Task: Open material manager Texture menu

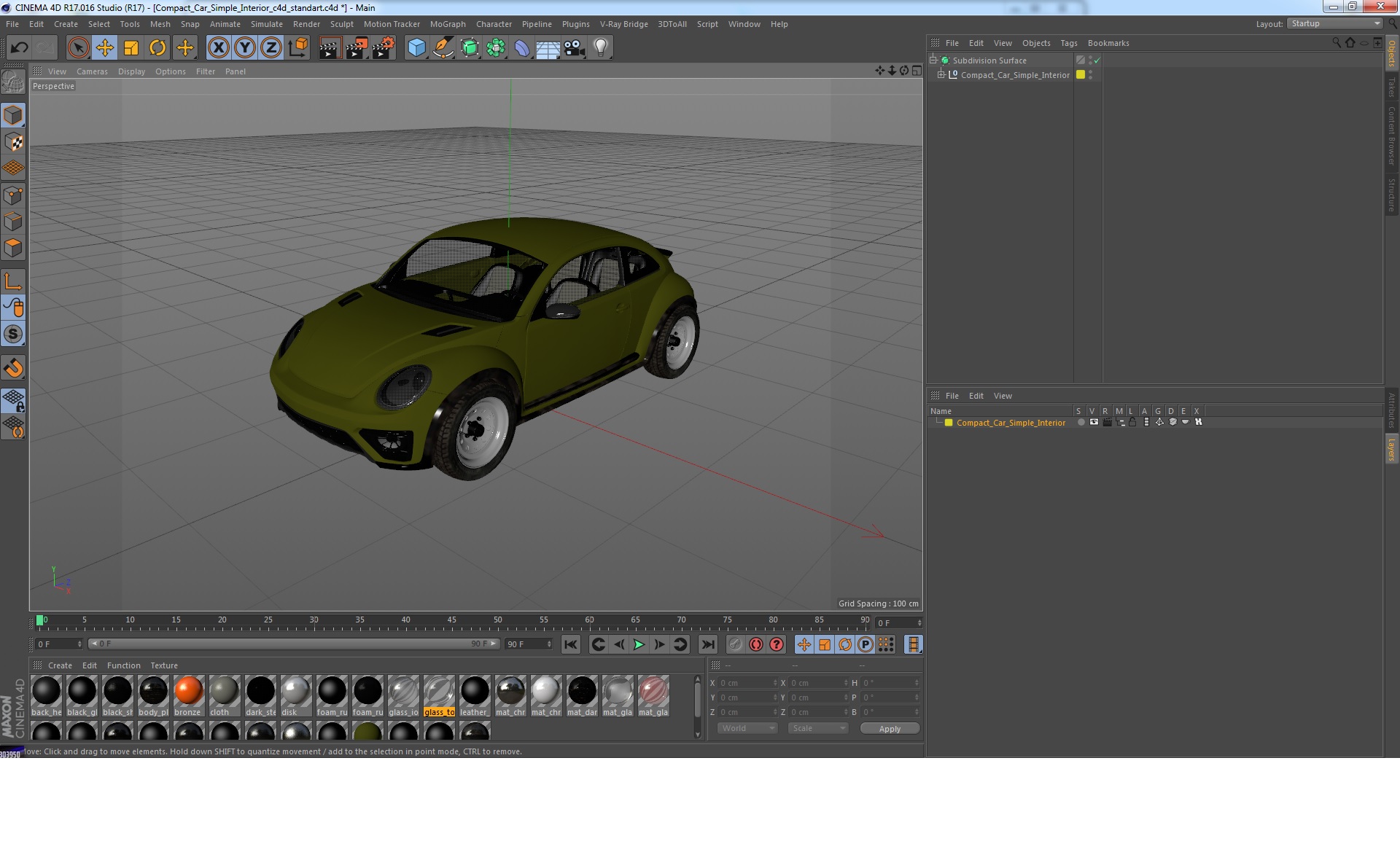Action: pos(164,665)
